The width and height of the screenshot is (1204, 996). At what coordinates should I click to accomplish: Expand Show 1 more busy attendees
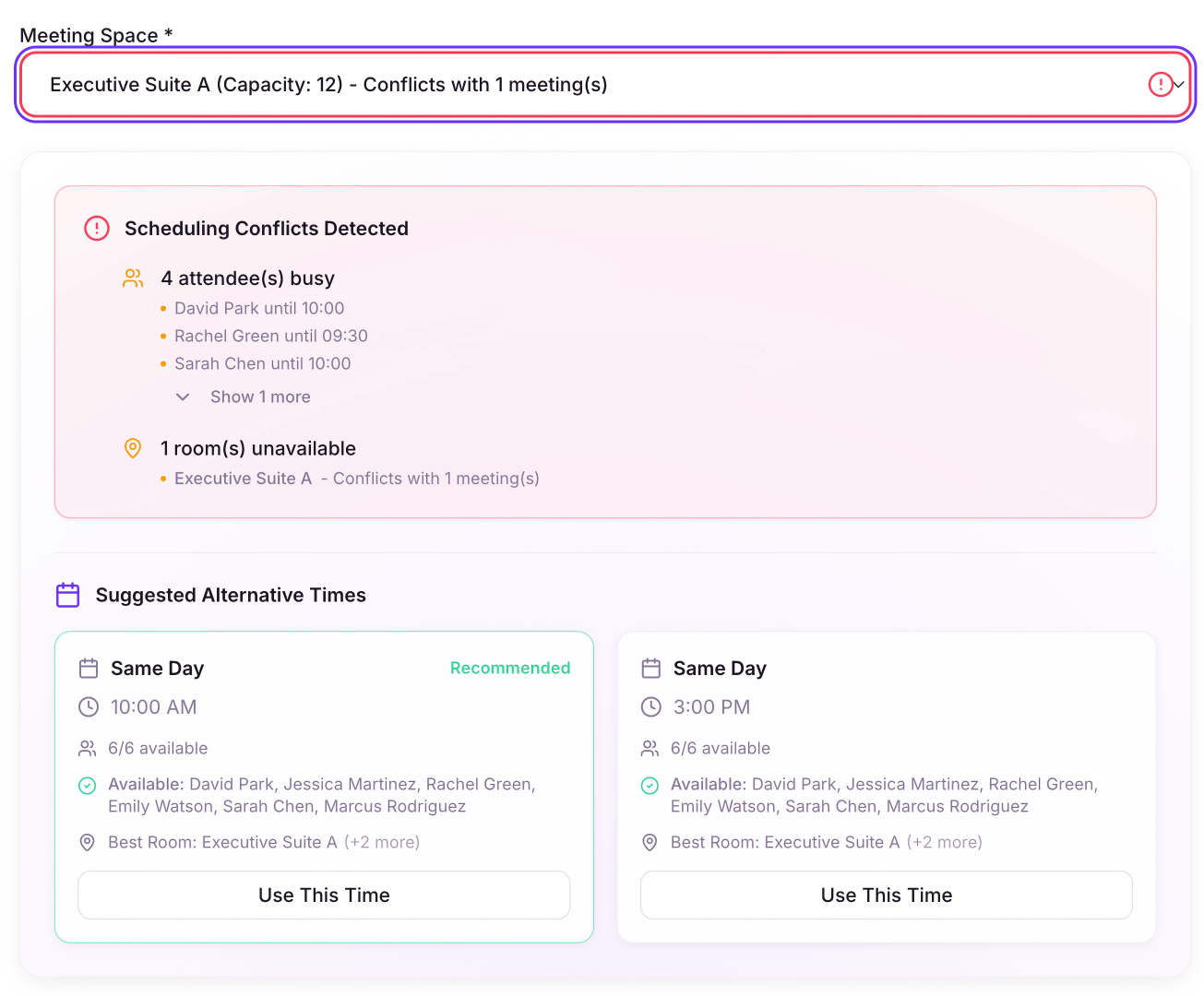pos(260,397)
